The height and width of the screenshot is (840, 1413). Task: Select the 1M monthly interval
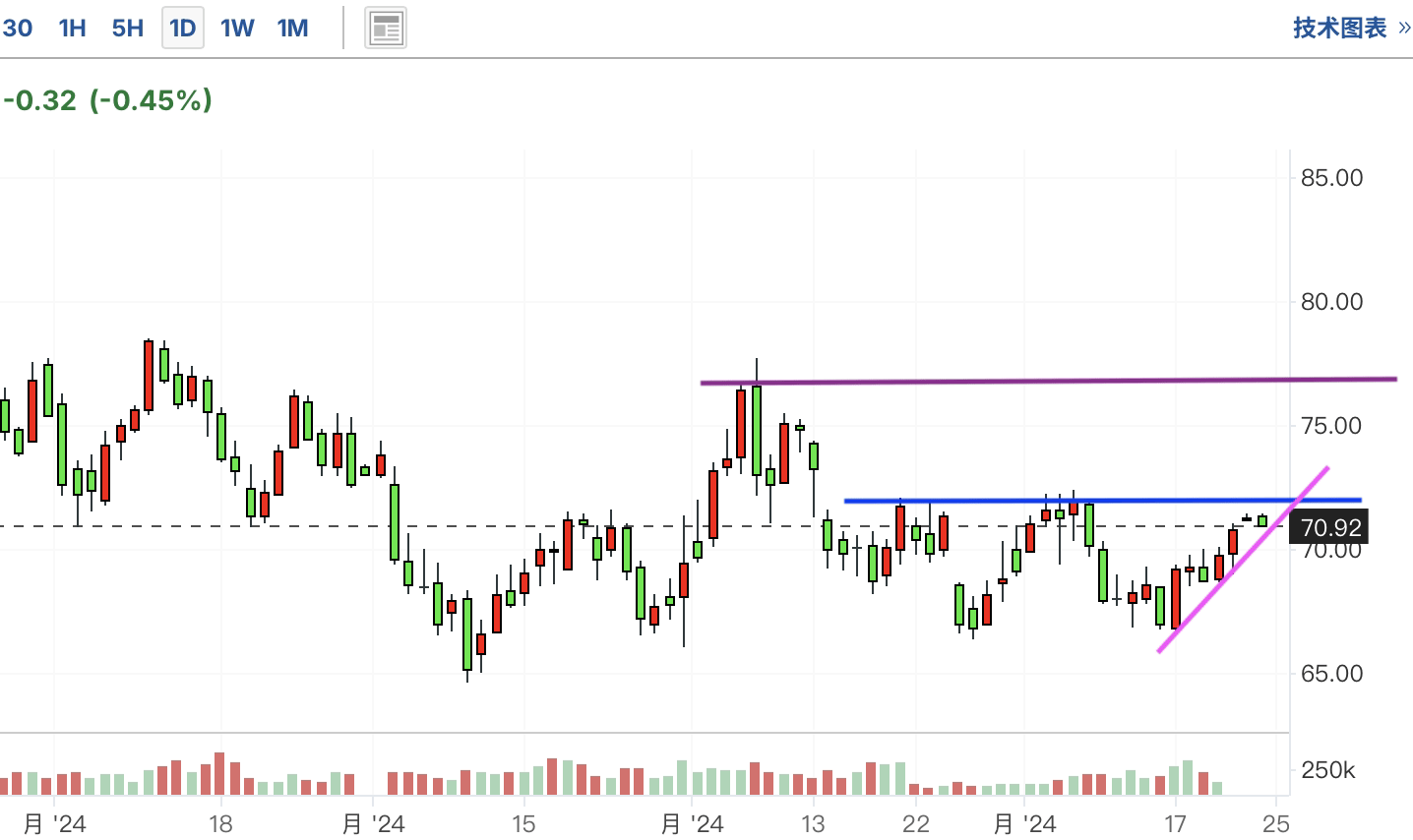(292, 28)
